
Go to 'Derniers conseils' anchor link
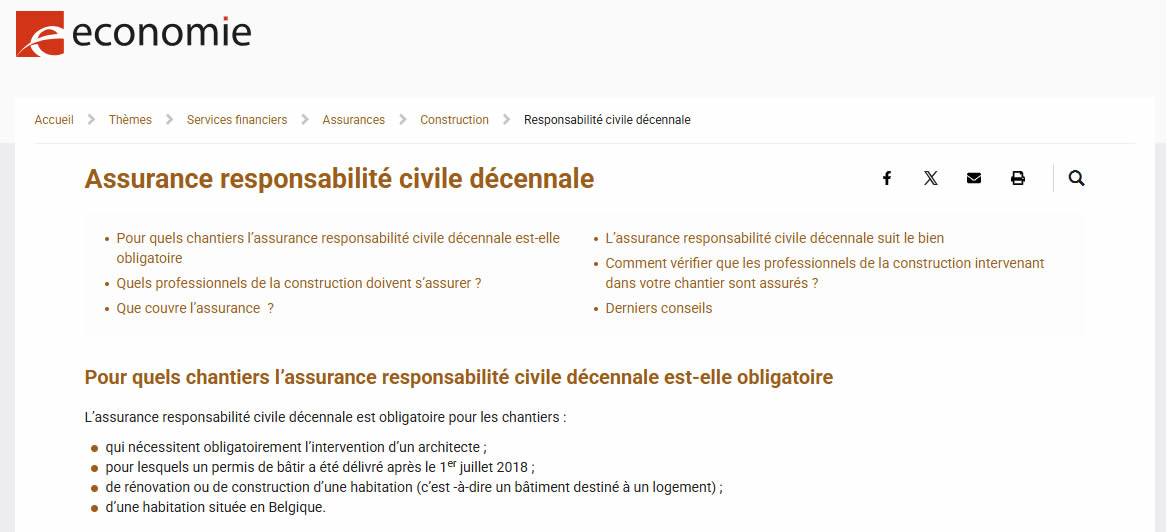(659, 308)
